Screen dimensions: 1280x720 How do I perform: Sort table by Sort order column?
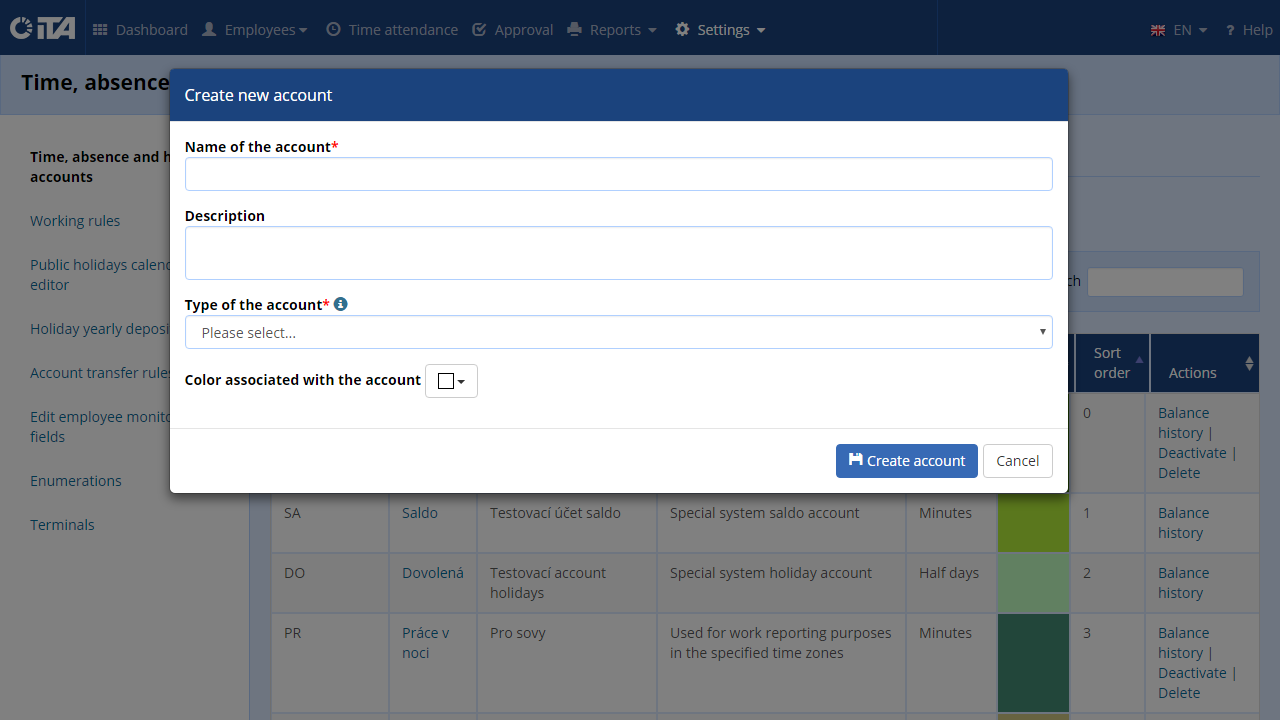(1111, 363)
